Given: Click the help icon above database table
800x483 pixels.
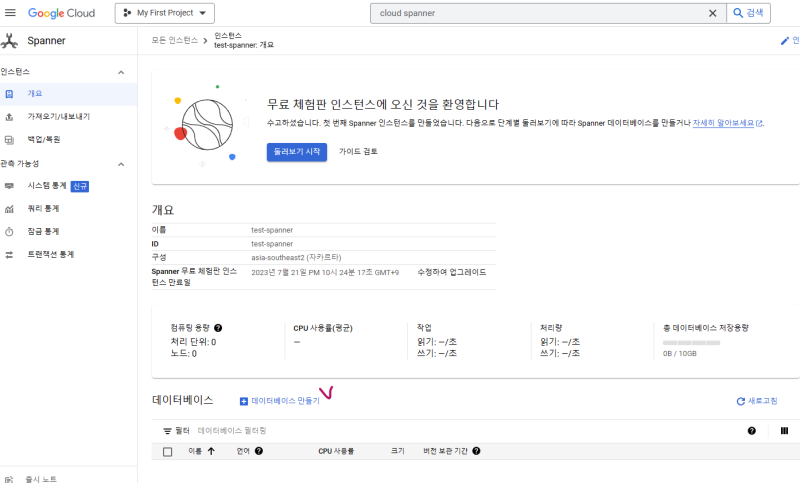Looking at the screenshot, I should click(751, 431).
